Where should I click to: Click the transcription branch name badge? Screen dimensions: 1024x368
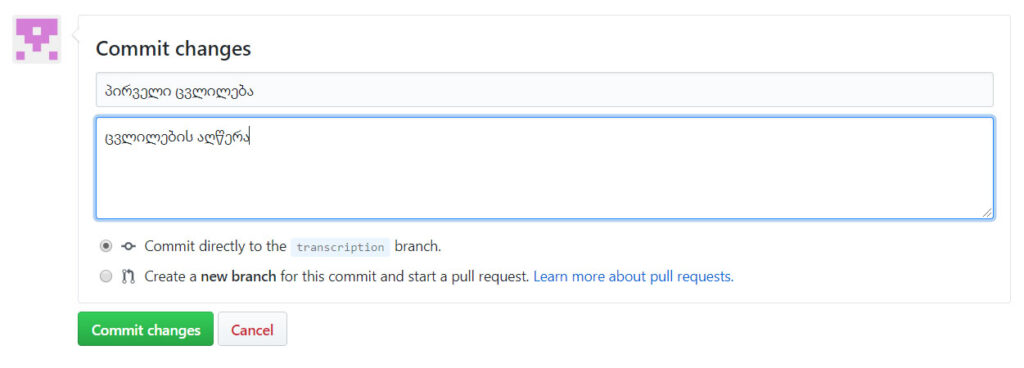click(x=340, y=247)
